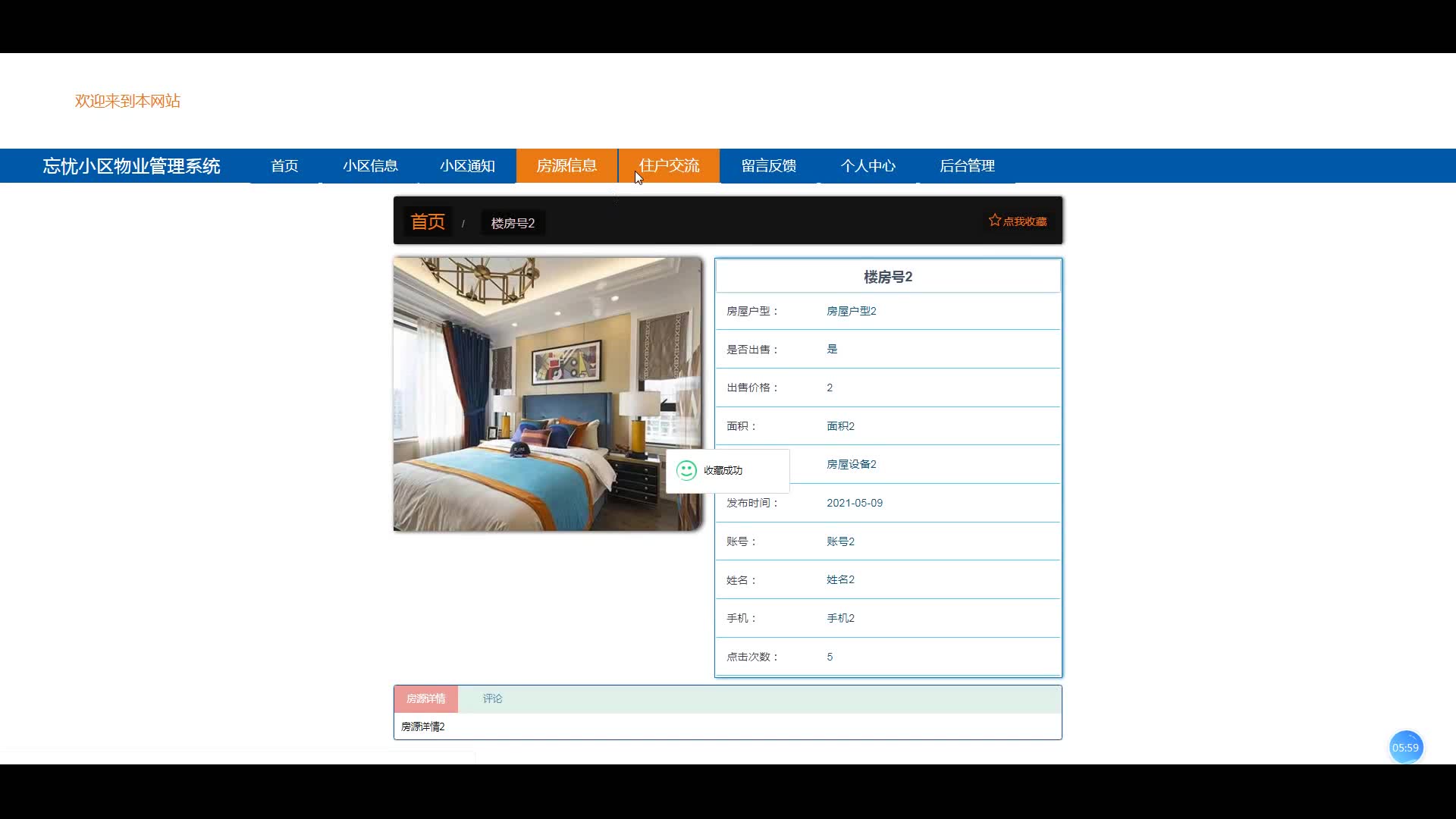Go to 个人中心
Viewport: 1456px width, 819px height.
point(868,166)
